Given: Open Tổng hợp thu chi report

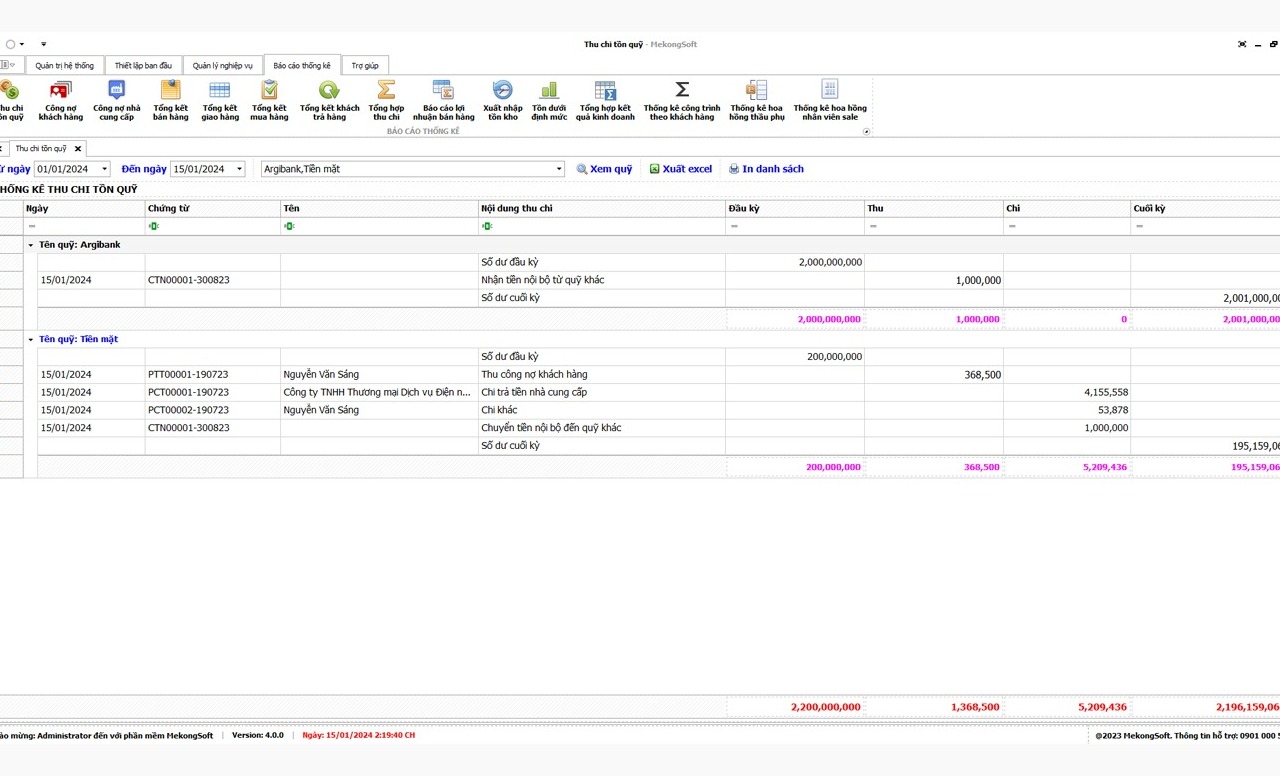Looking at the screenshot, I should click(x=386, y=101).
